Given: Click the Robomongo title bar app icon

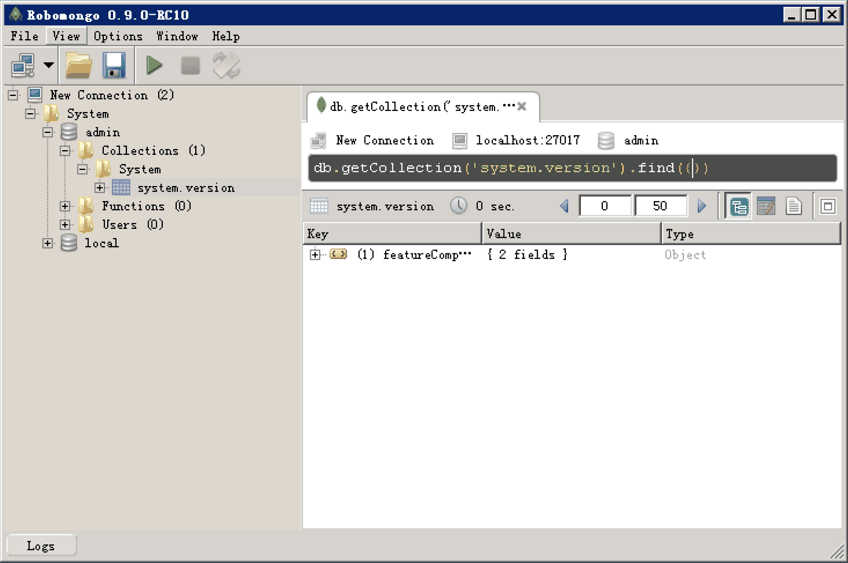Looking at the screenshot, I should click(x=16, y=15).
